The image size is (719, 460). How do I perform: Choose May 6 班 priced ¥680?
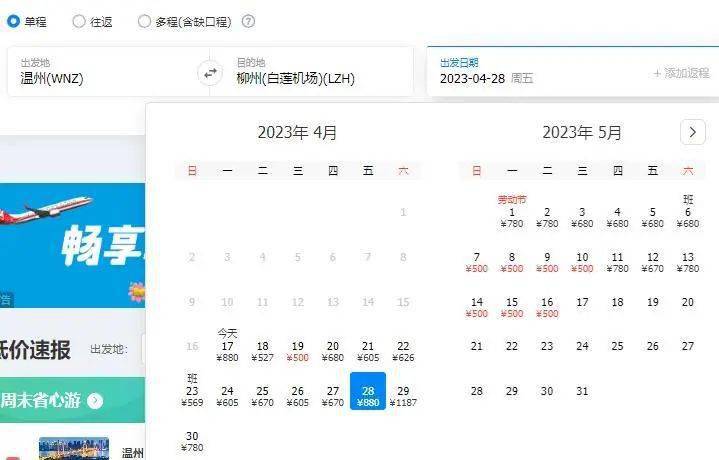(688, 212)
